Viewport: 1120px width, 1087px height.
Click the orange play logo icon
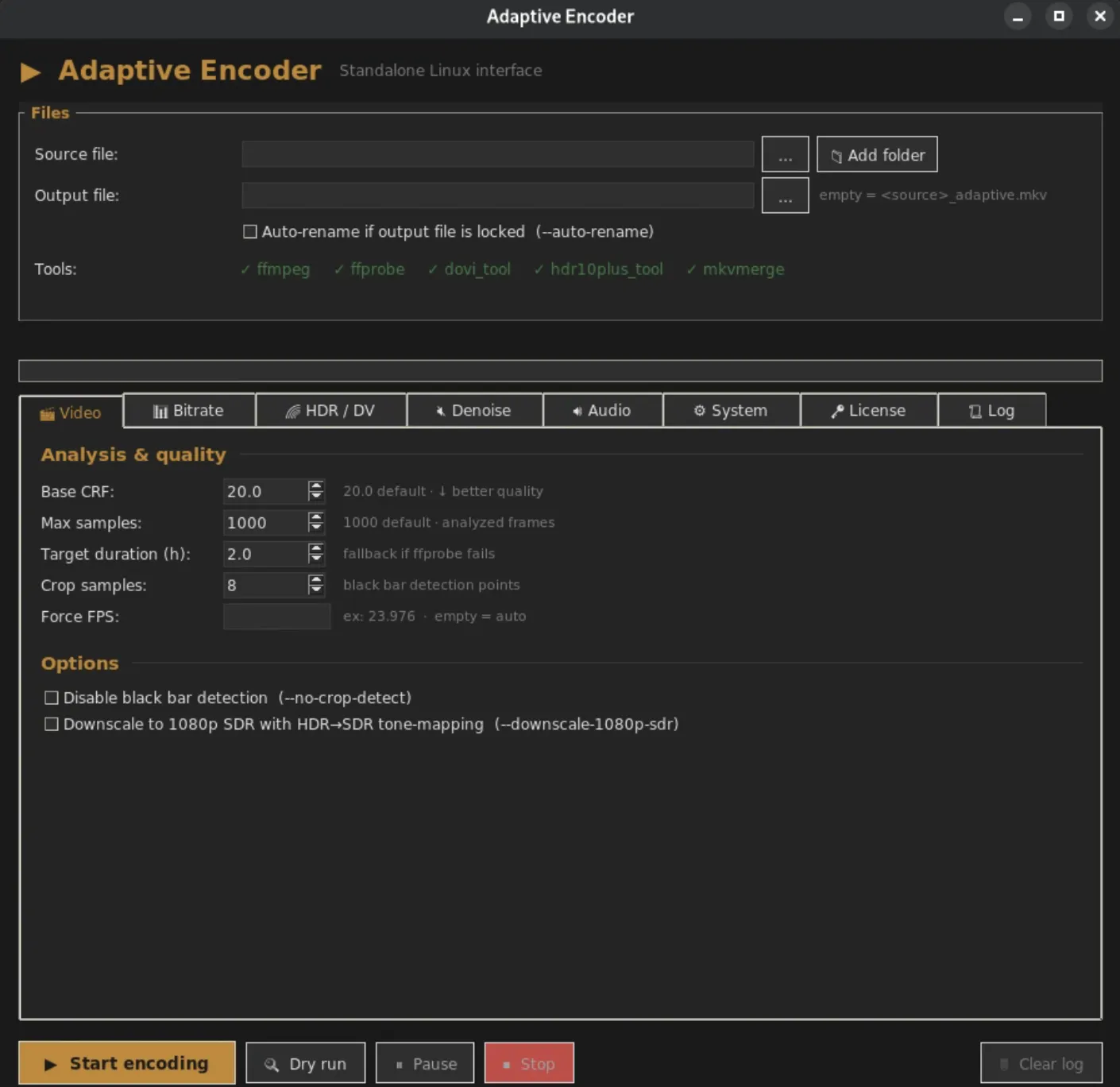(x=30, y=72)
